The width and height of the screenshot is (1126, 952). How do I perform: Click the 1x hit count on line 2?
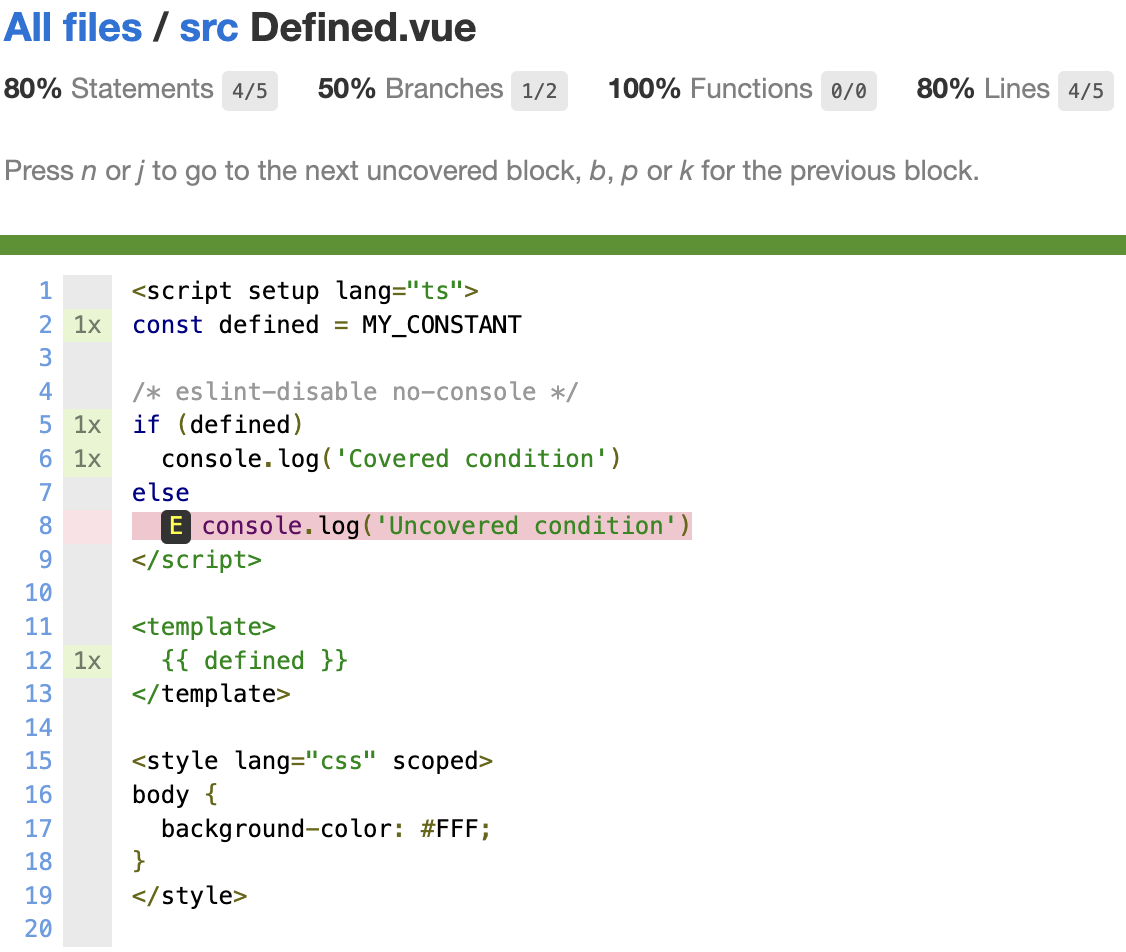point(88,325)
